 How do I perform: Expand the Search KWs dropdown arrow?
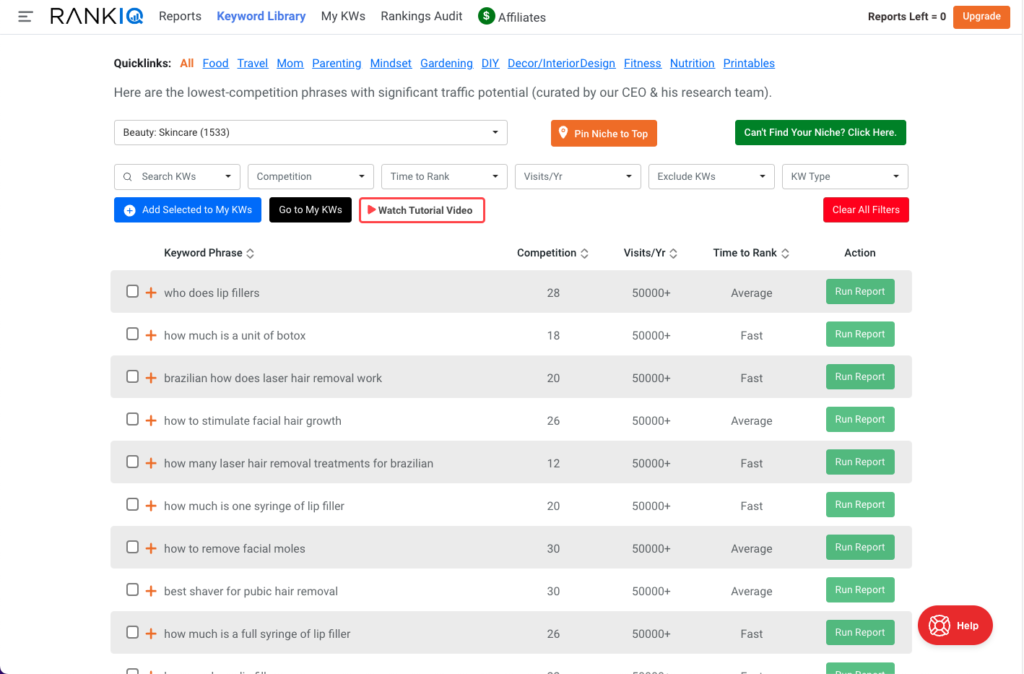click(228, 176)
